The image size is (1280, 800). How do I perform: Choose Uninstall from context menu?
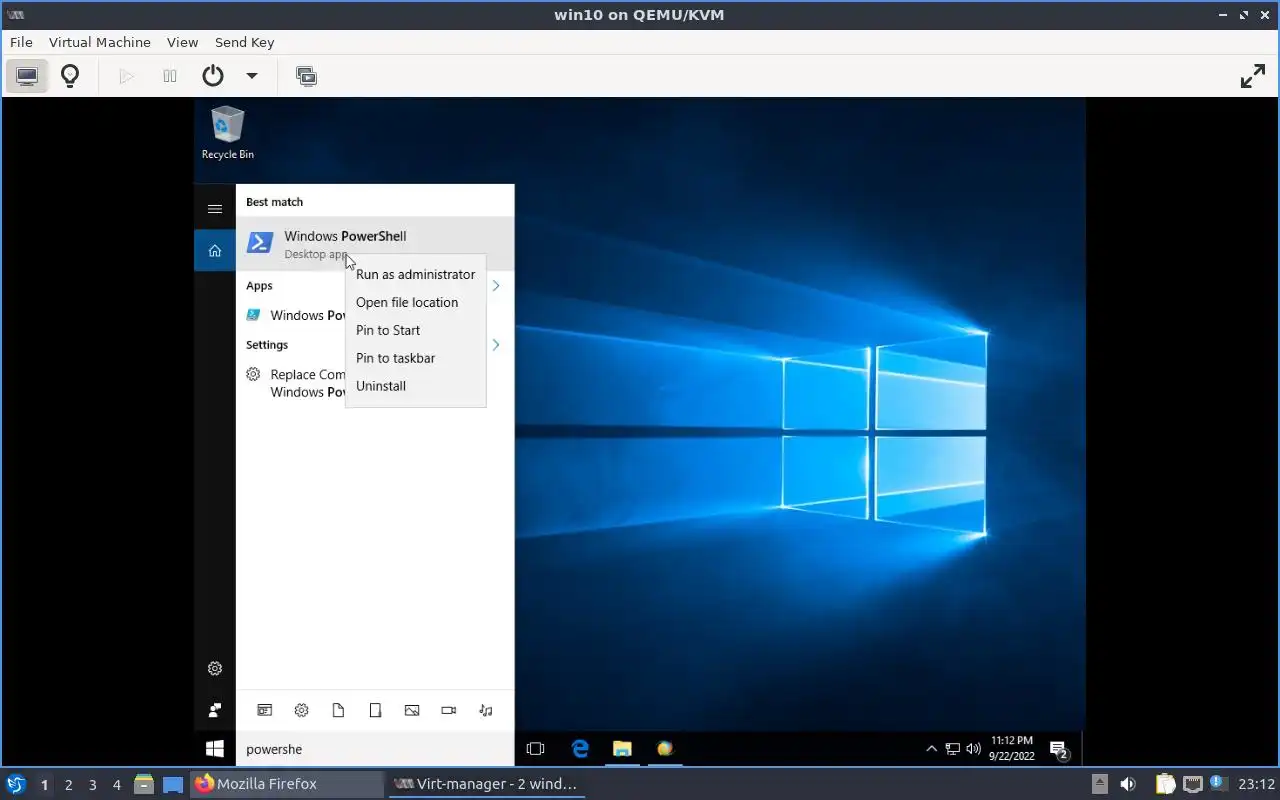tap(415, 386)
